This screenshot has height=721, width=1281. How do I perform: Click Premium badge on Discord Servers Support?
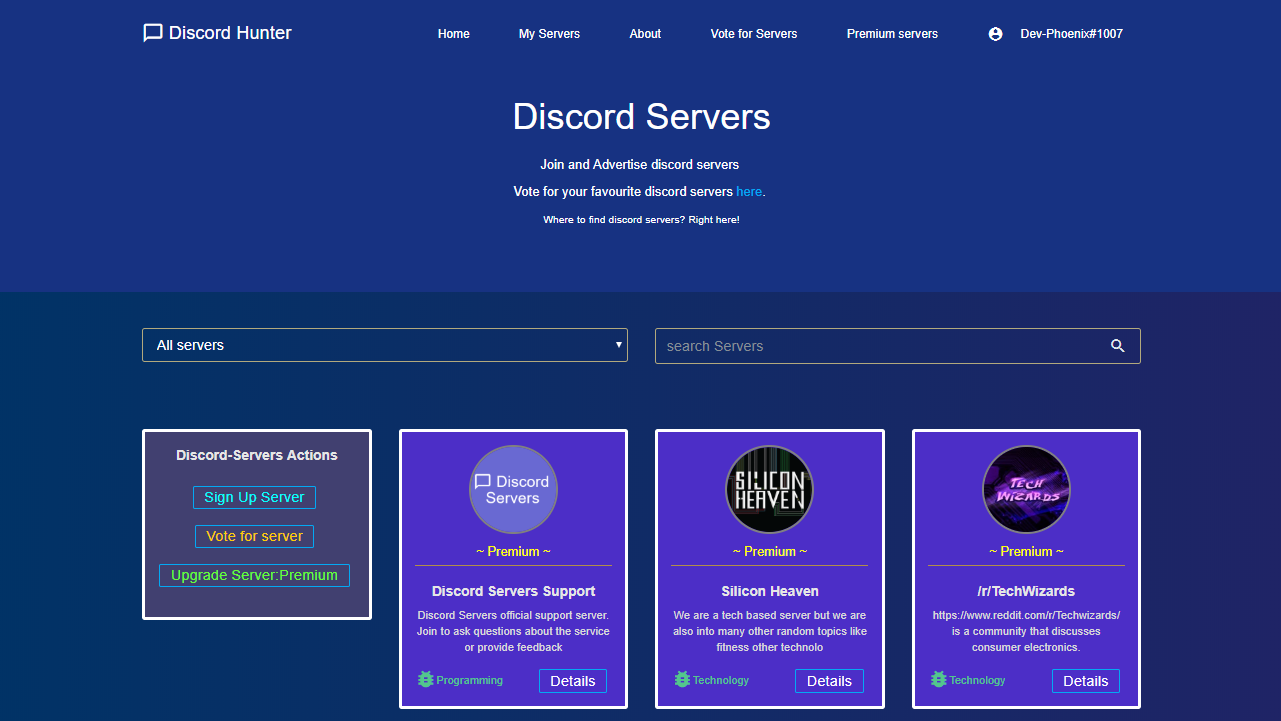[x=513, y=551]
